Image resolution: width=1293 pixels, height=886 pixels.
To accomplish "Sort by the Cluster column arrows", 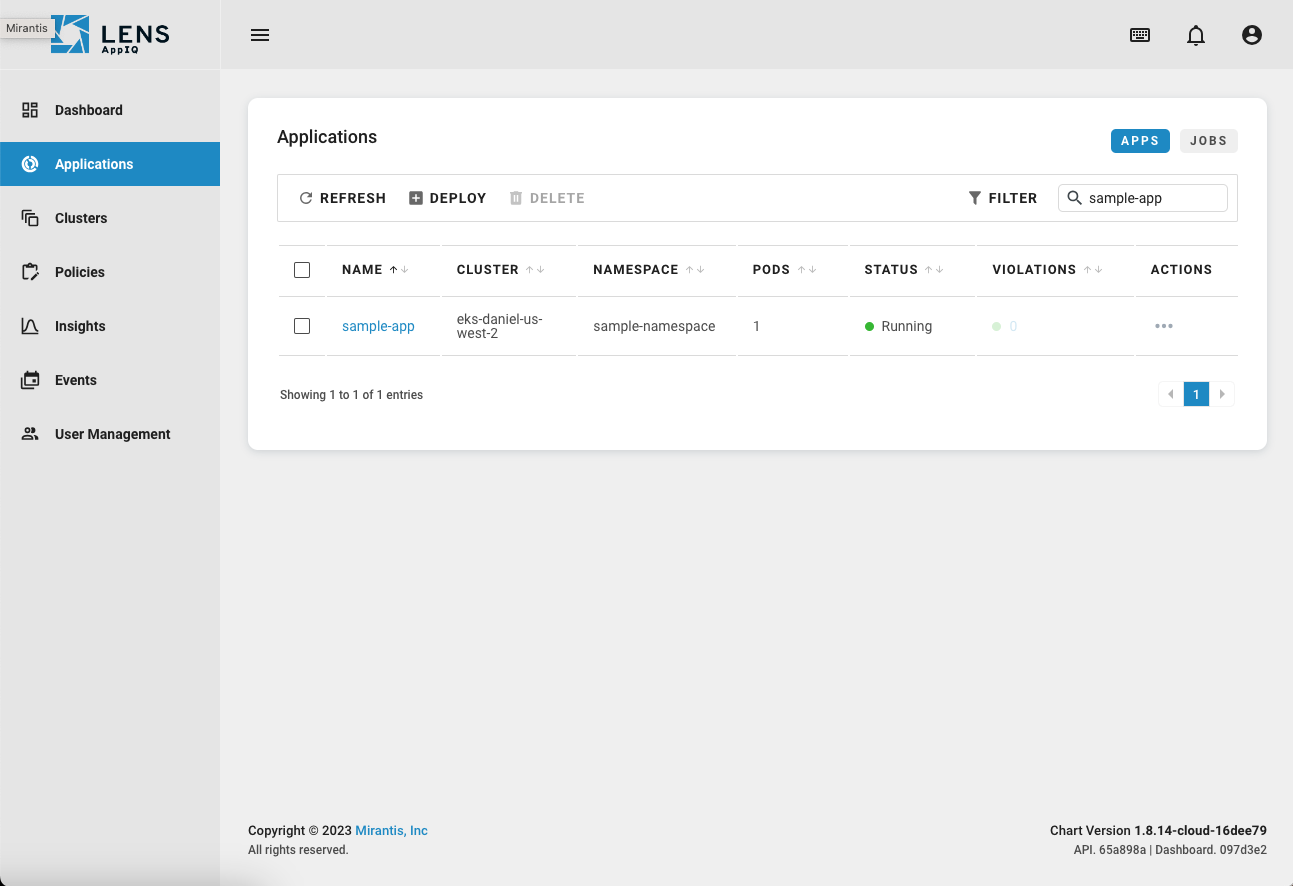I will (x=535, y=270).
